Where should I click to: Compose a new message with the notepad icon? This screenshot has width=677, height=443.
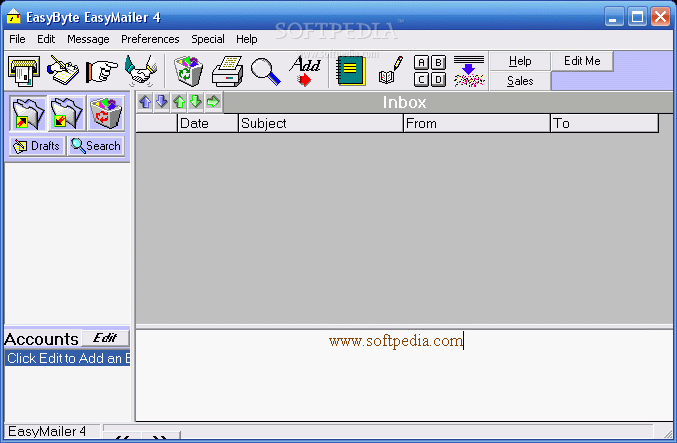[63, 71]
